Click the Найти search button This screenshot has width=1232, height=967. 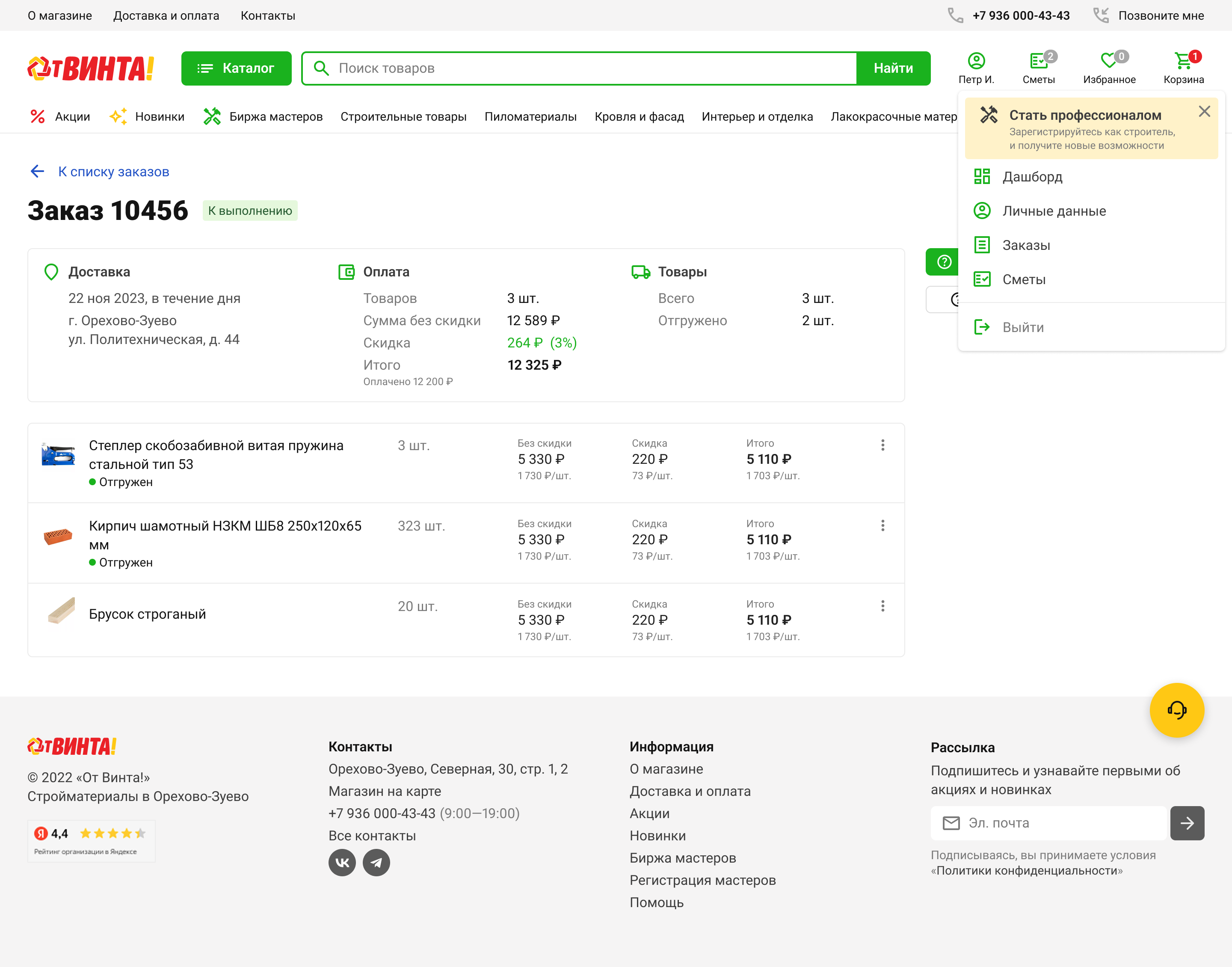tap(892, 68)
